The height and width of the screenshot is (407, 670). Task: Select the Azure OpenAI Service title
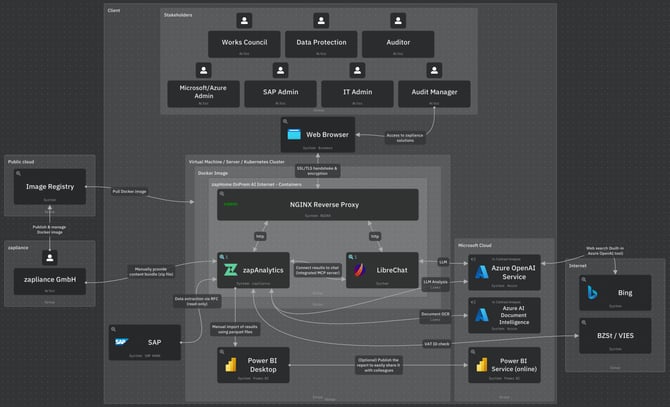coord(514,272)
